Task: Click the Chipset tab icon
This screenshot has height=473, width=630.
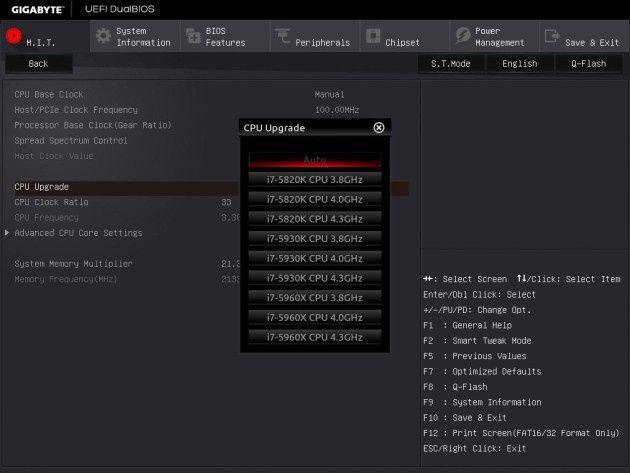Action: tap(373, 36)
